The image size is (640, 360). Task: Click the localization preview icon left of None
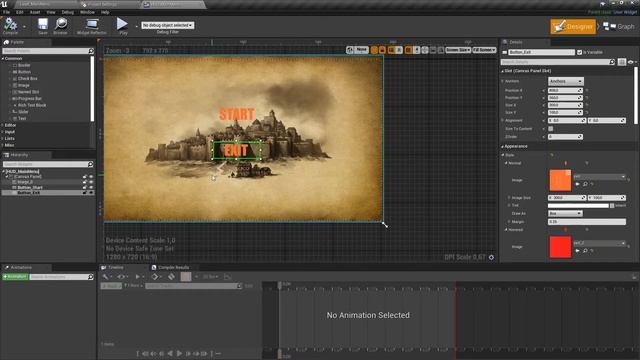coord(350,50)
